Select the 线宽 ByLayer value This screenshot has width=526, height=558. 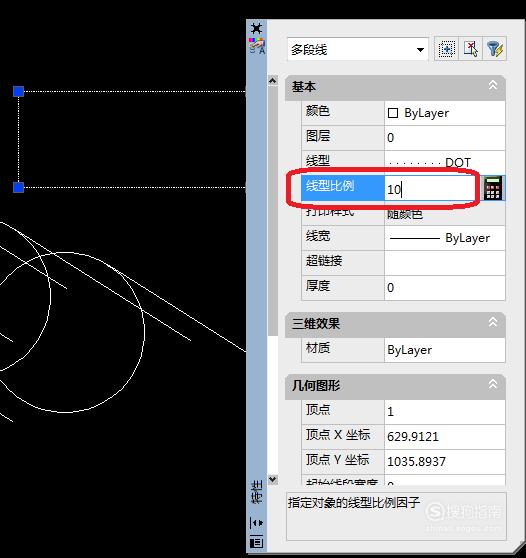(x=445, y=238)
